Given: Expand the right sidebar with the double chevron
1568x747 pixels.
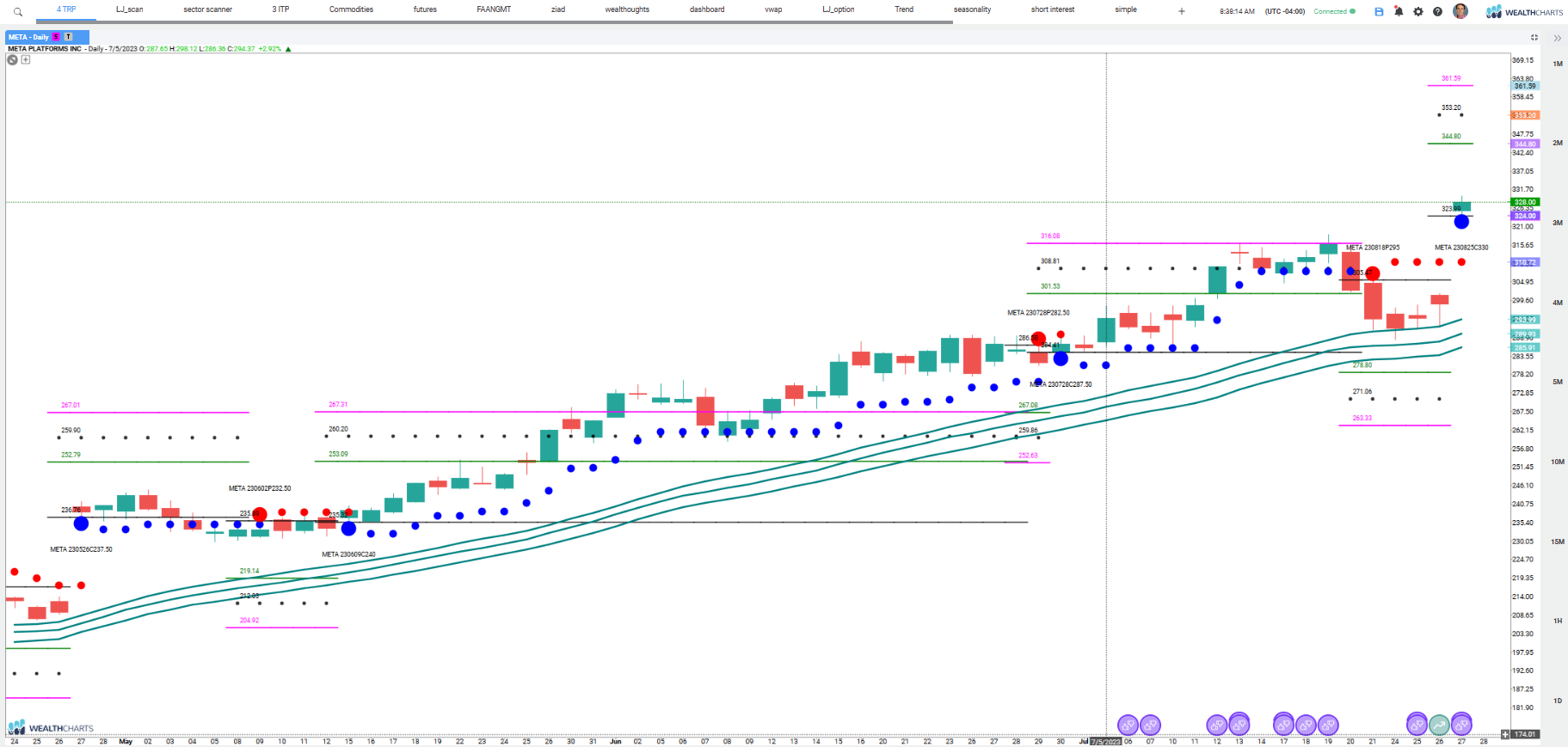Looking at the screenshot, I should tap(1557, 38).
